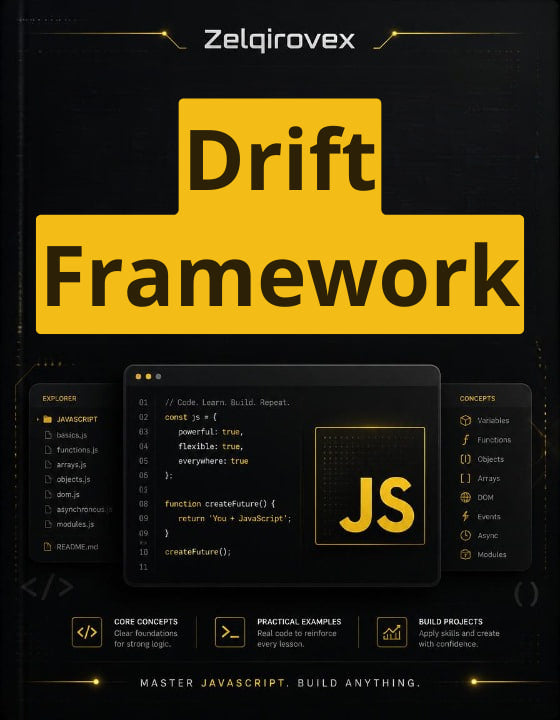Viewport: 560px width, 720px height.
Task: Click the file icon beside arrays.js
Action: click(x=47, y=464)
